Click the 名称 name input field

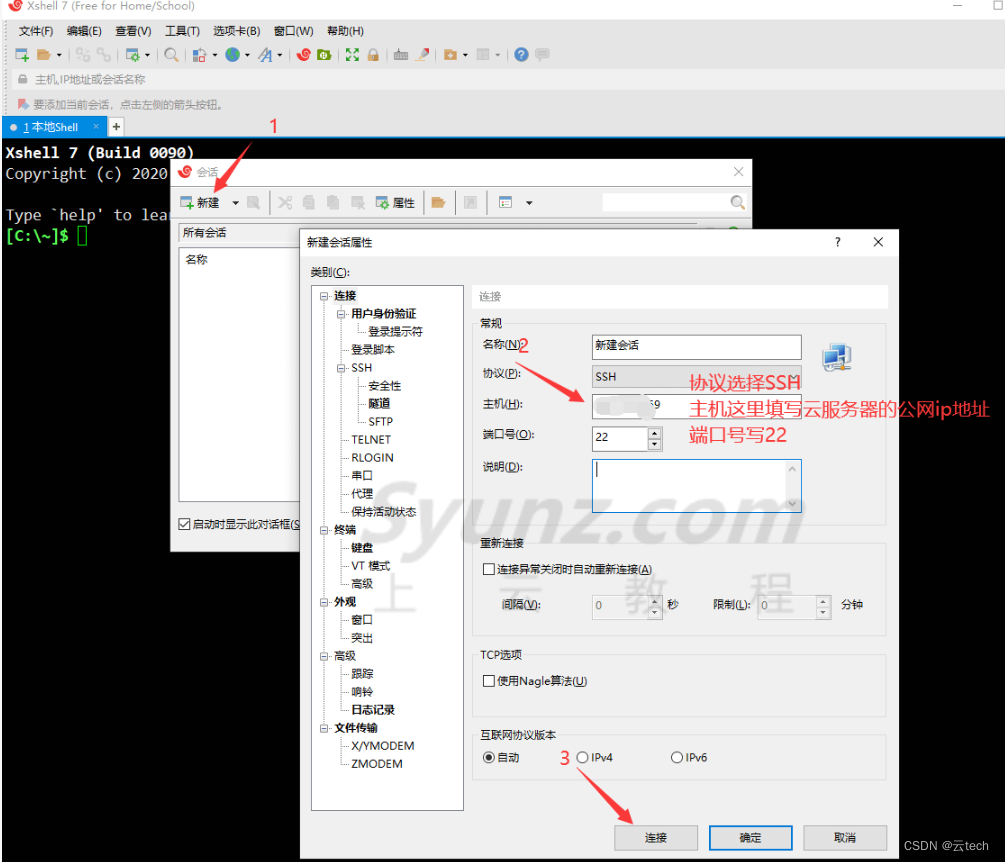(696, 347)
